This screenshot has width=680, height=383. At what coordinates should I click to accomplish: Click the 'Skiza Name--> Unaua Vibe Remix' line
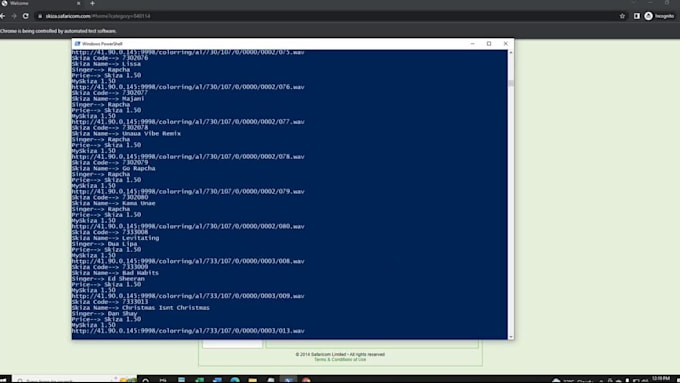(x=126, y=134)
